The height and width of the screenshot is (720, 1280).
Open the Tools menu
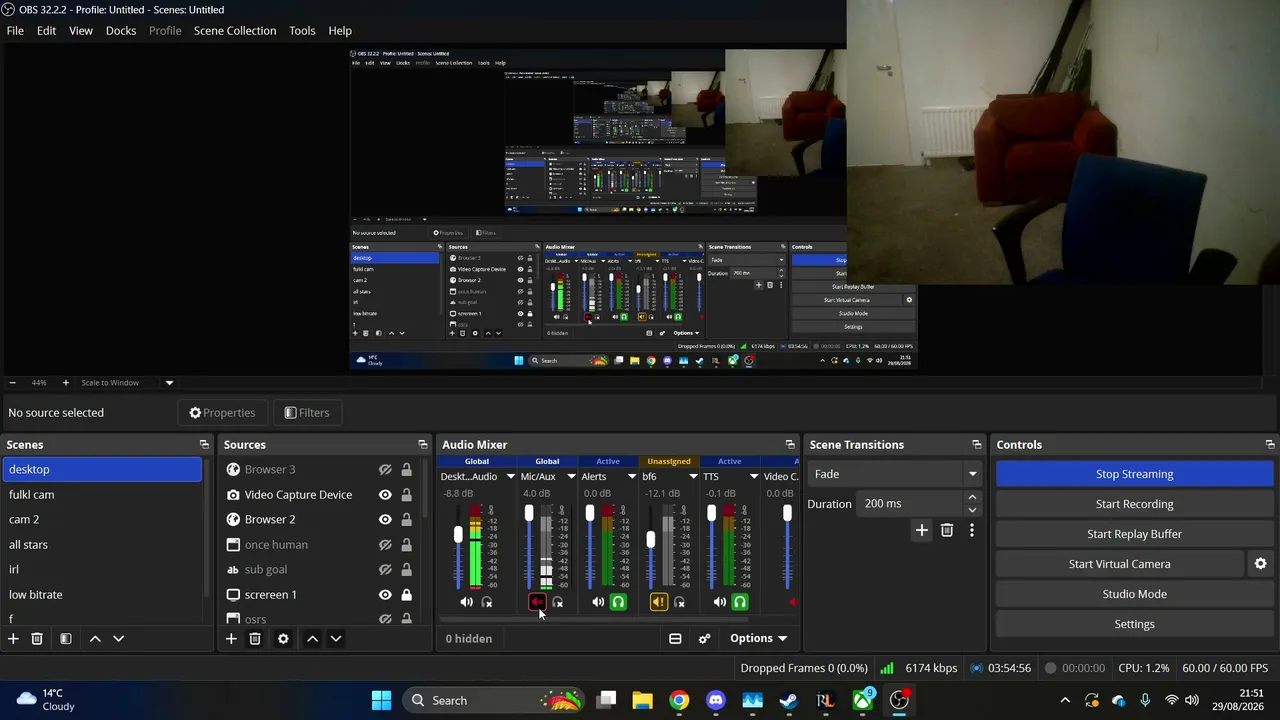tap(302, 31)
